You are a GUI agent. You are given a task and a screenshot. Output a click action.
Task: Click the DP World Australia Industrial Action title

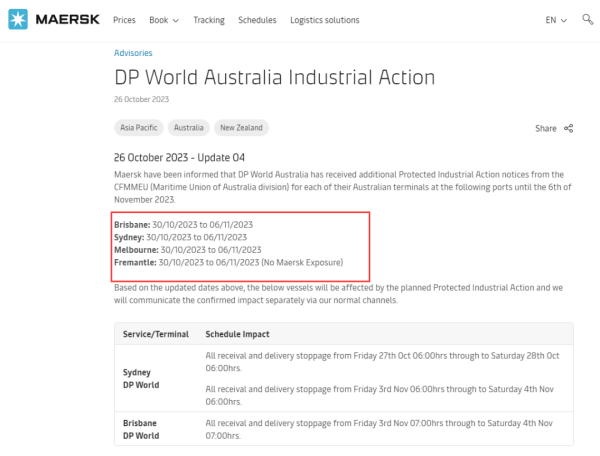(x=274, y=78)
